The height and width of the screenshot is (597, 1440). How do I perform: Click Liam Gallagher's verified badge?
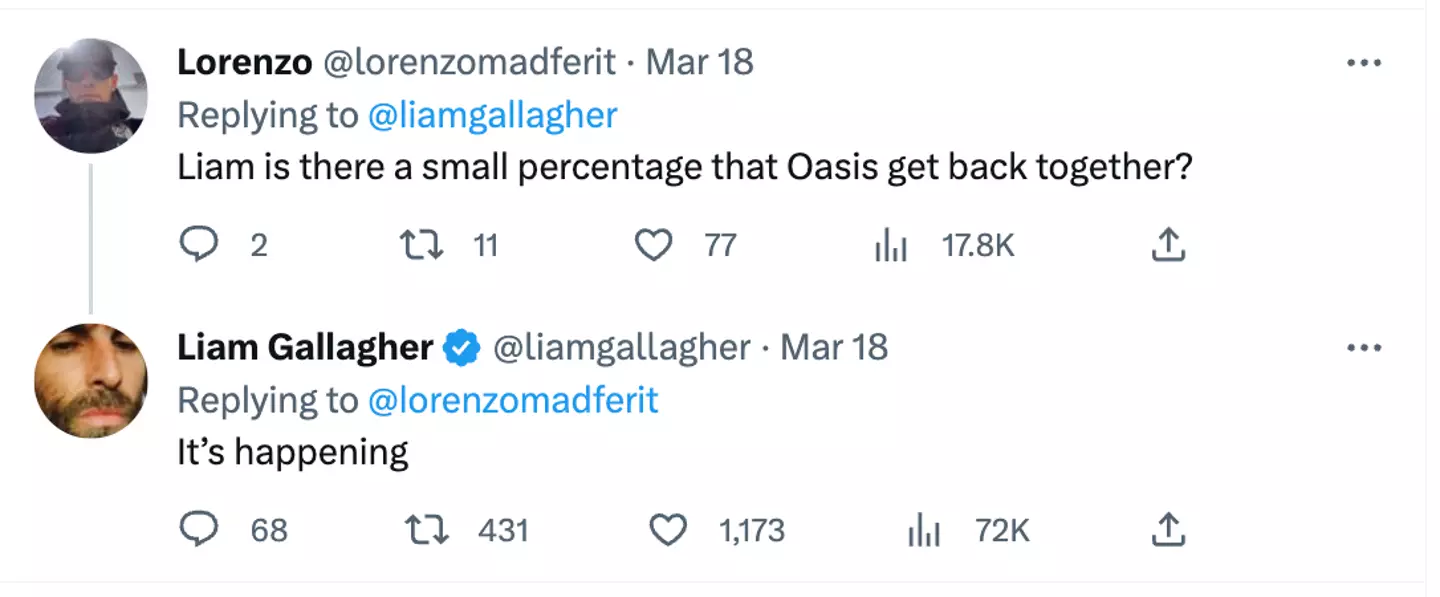(x=460, y=347)
